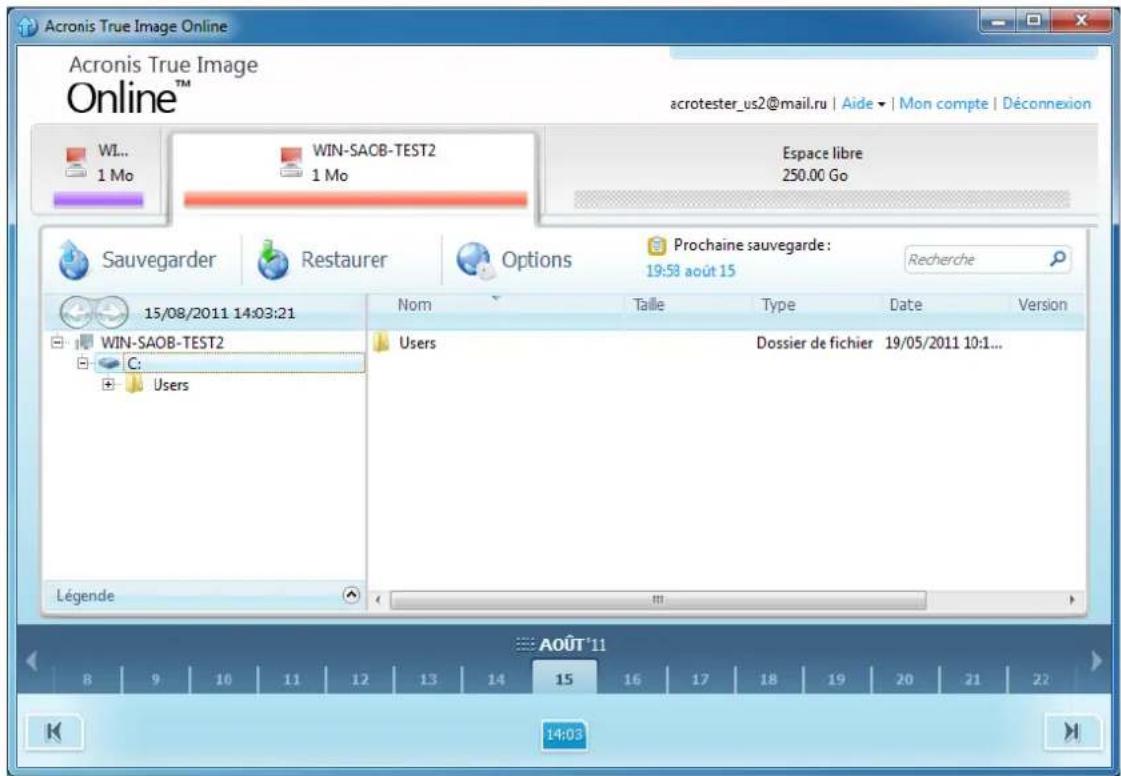Image resolution: width=1121 pixels, height=776 pixels.
Task: Click the Déconnexion link
Action: [x=1046, y=104]
